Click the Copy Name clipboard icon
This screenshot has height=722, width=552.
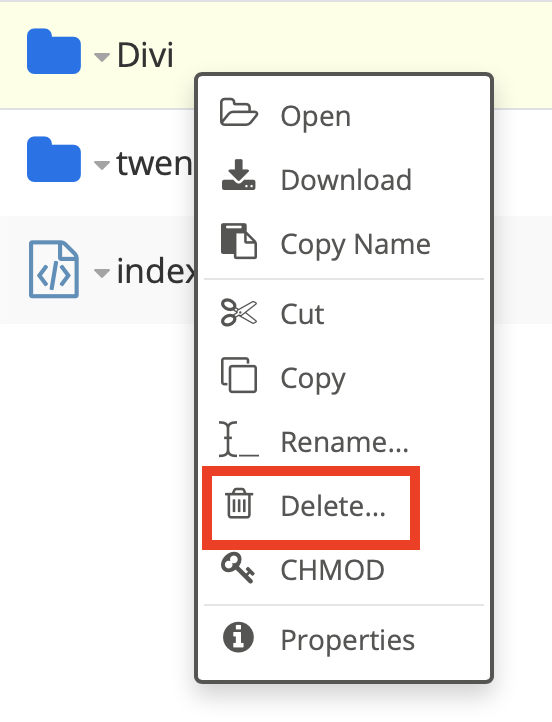pos(238,241)
